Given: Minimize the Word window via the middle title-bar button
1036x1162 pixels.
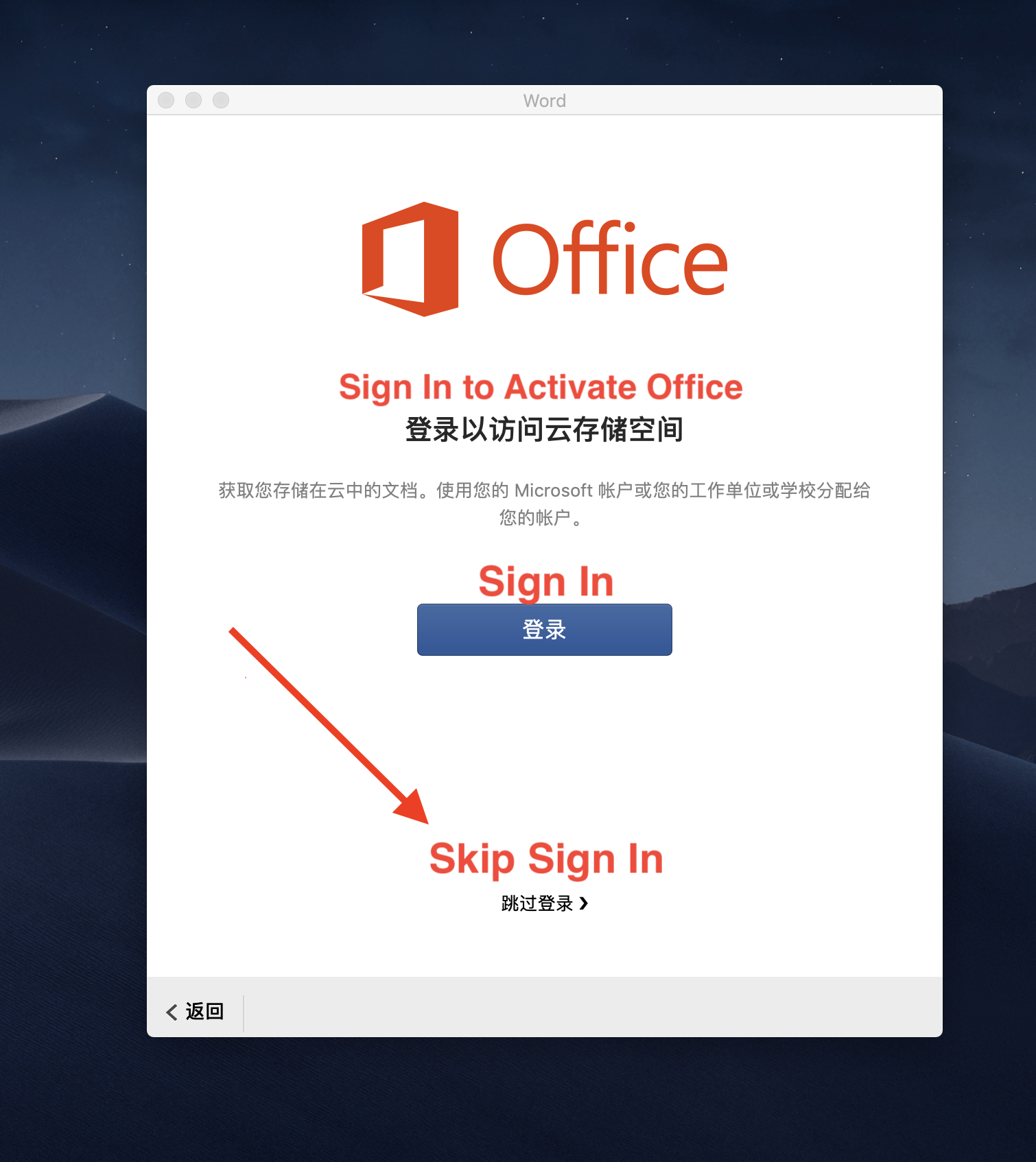Looking at the screenshot, I should pyautogui.click(x=193, y=100).
